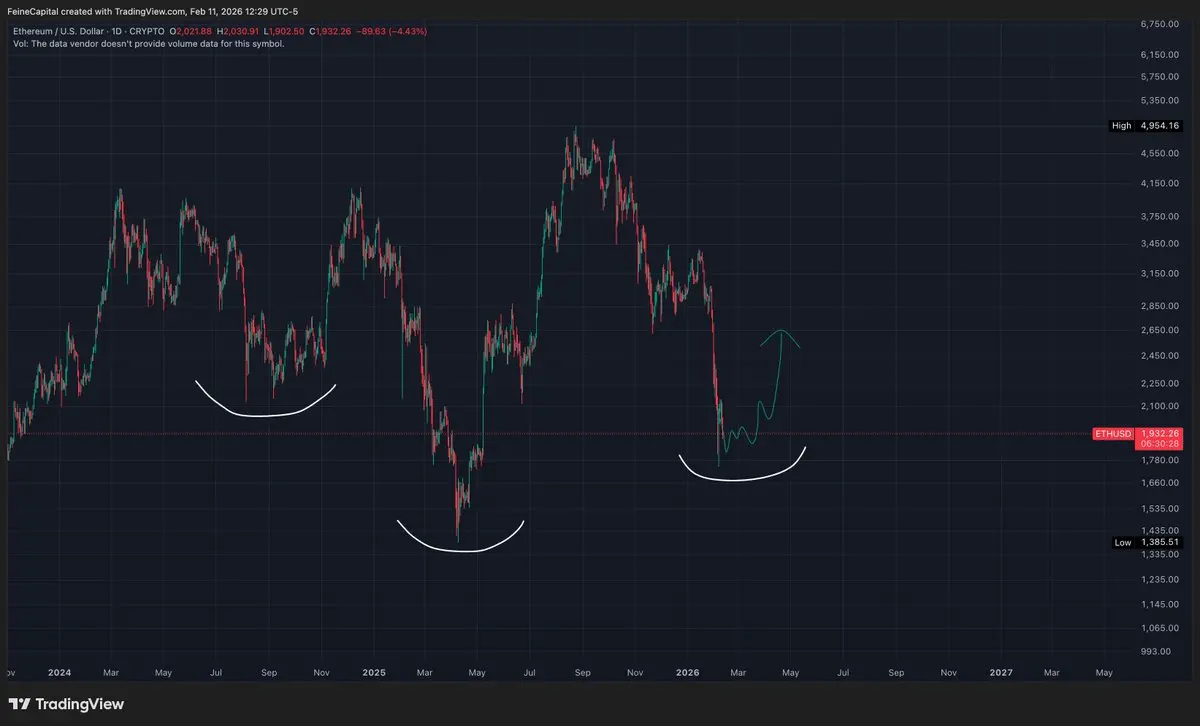Click the 2,650.00 price axis label
This screenshot has width=1200, height=726.
(x=1160, y=330)
